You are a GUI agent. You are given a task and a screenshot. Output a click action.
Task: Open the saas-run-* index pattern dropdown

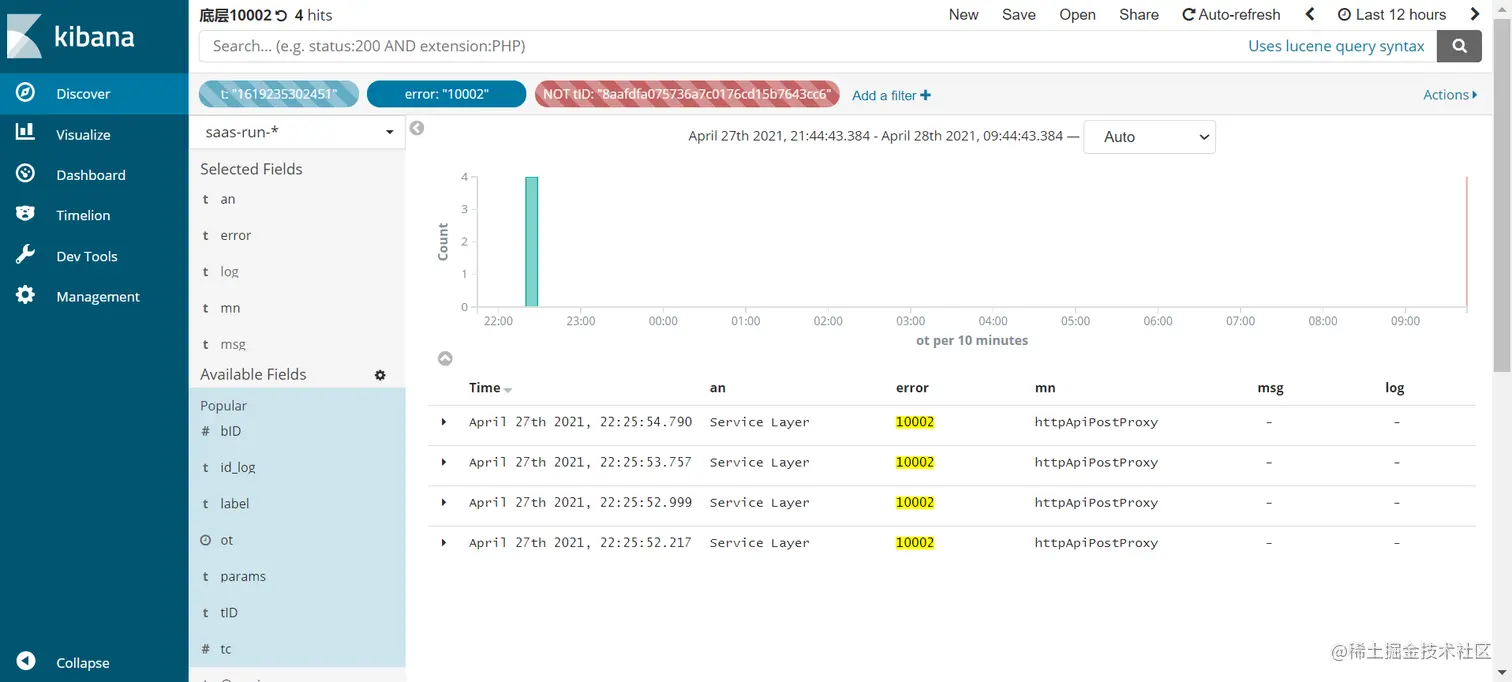pos(298,132)
